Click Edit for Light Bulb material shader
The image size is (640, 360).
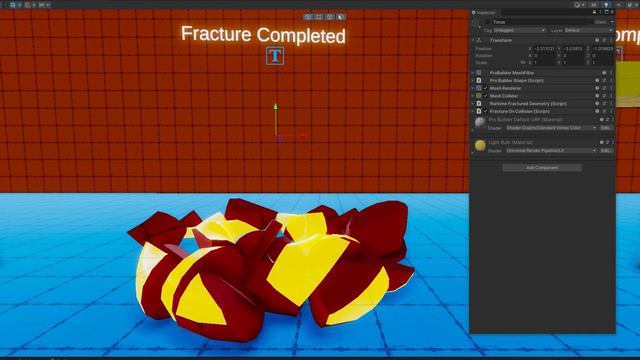pos(606,151)
